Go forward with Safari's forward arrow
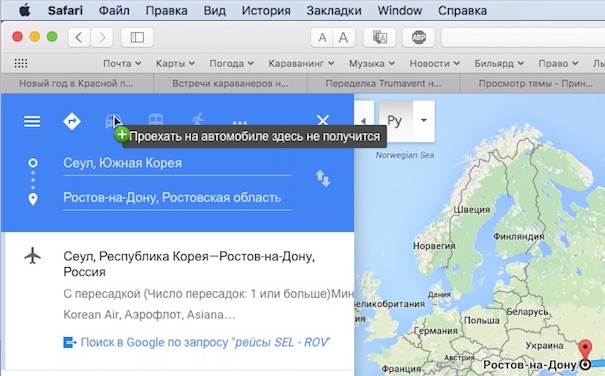 coord(102,37)
